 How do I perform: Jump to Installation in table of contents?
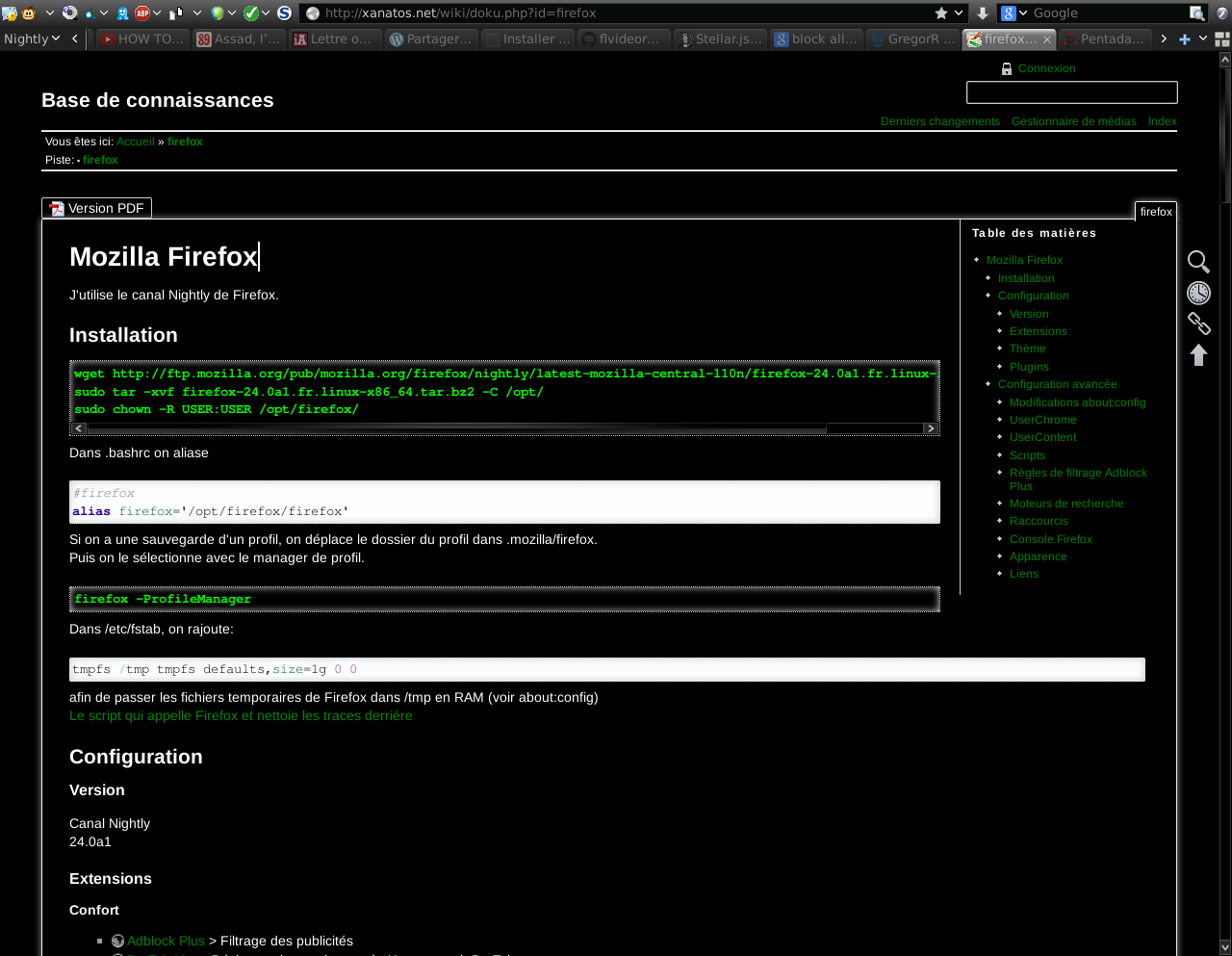coord(1026,278)
